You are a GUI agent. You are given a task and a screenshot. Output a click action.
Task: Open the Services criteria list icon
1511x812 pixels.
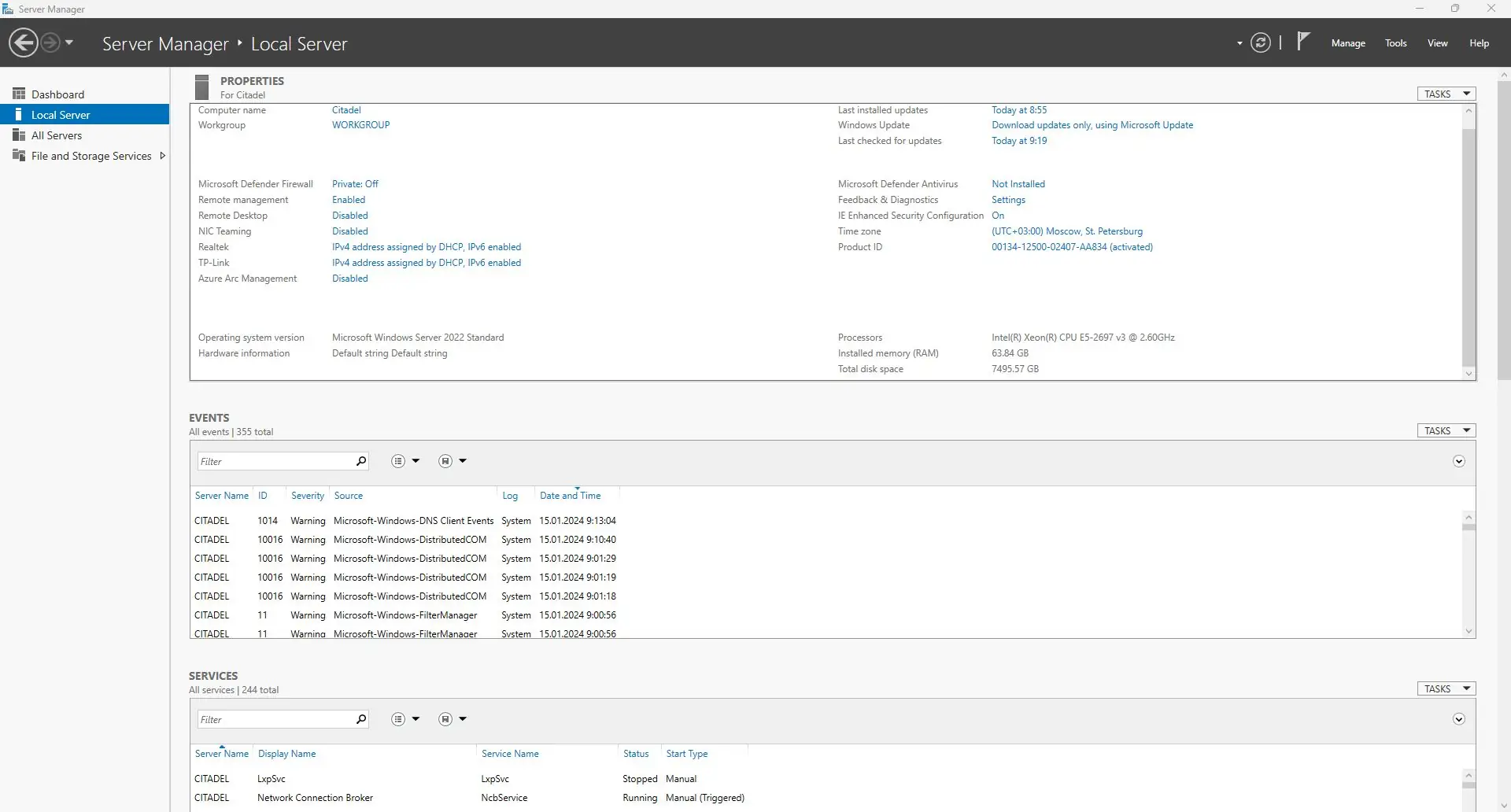click(x=398, y=719)
